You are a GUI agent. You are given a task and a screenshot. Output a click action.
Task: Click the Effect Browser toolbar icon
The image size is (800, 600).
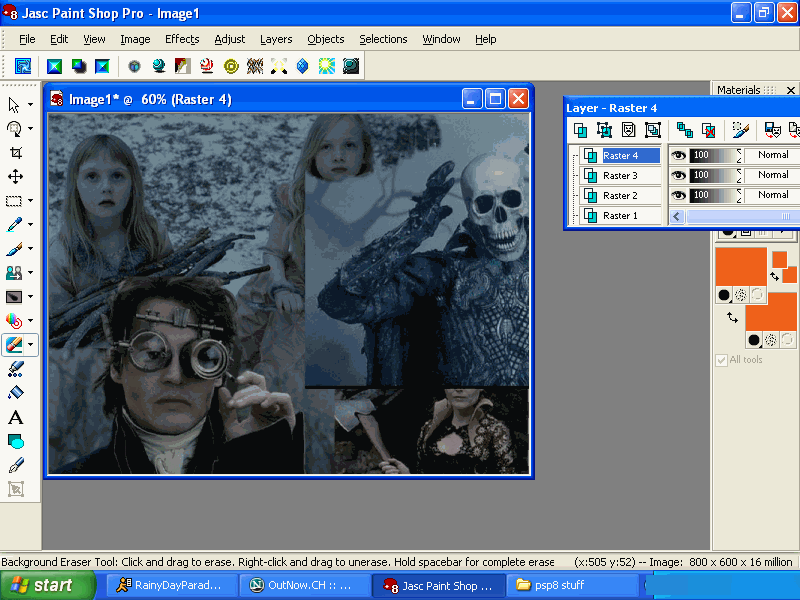pos(23,66)
